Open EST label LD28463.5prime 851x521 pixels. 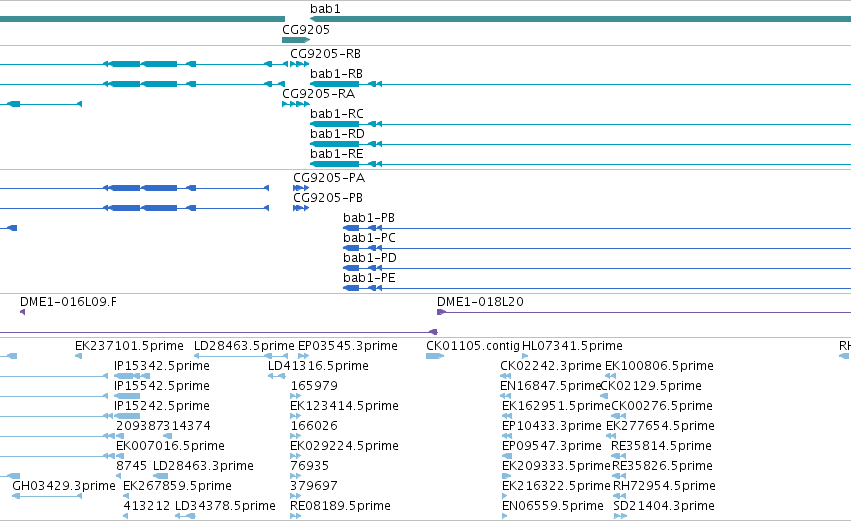click(244, 346)
